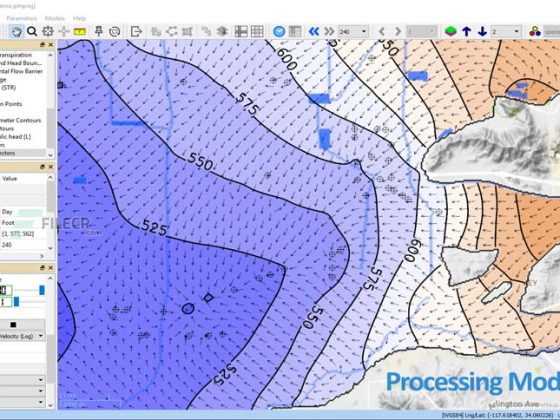Go to previous time step double-arrow

[x=314, y=31]
